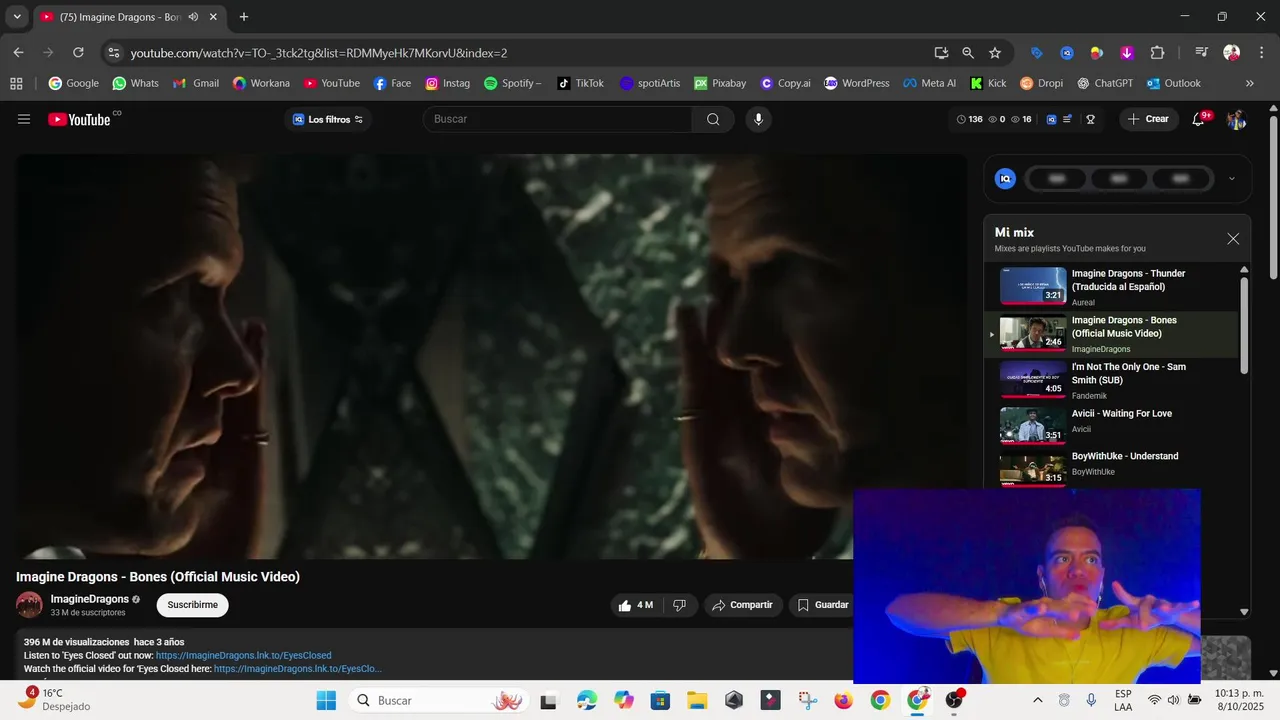The image size is (1280, 720).
Task: Expand the vidIQ panel chevron
Action: pos(1231,179)
